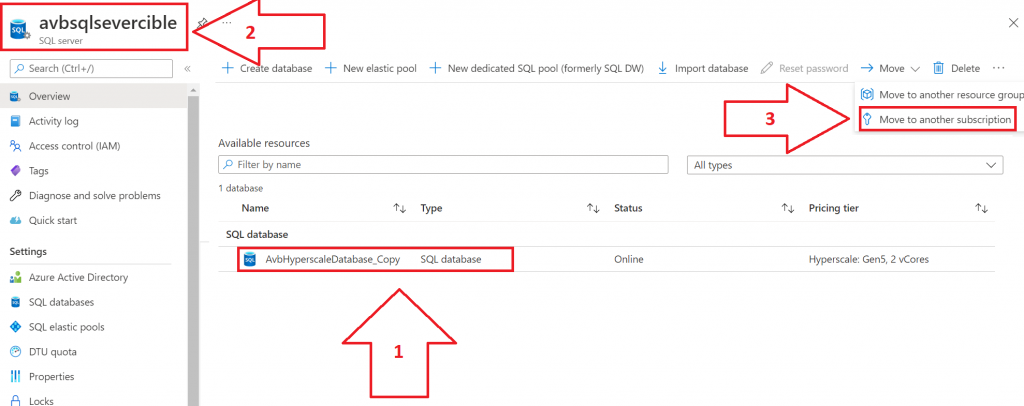Choose Move to another subscription
1024x406 pixels.
coord(937,120)
